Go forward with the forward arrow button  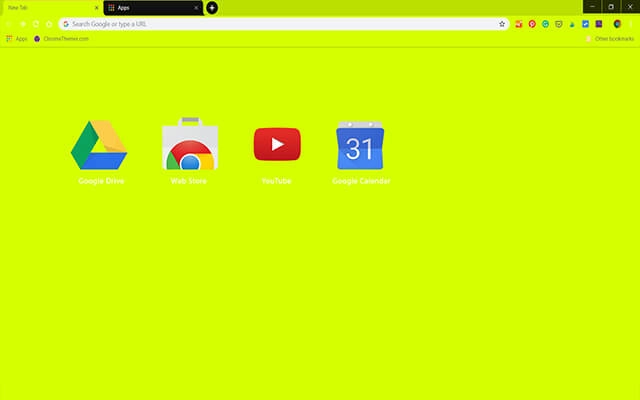23,24
